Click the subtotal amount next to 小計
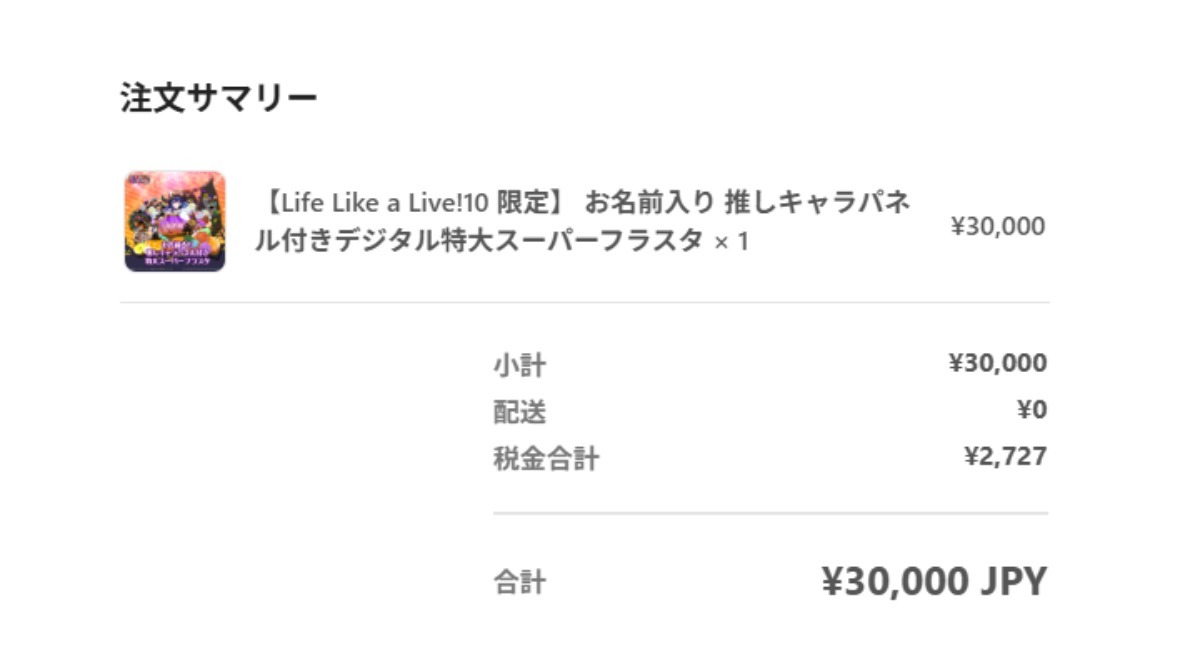This screenshot has width=1200, height=668. click(x=997, y=363)
